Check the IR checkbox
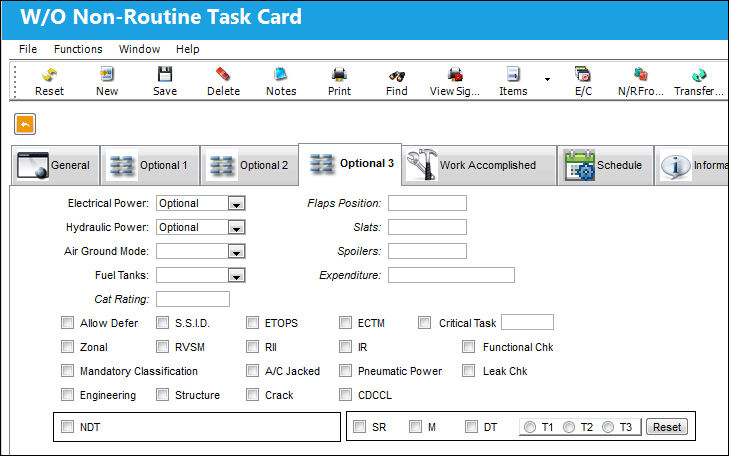This screenshot has width=729, height=456. pyautogui.click(x=345, y=347)
